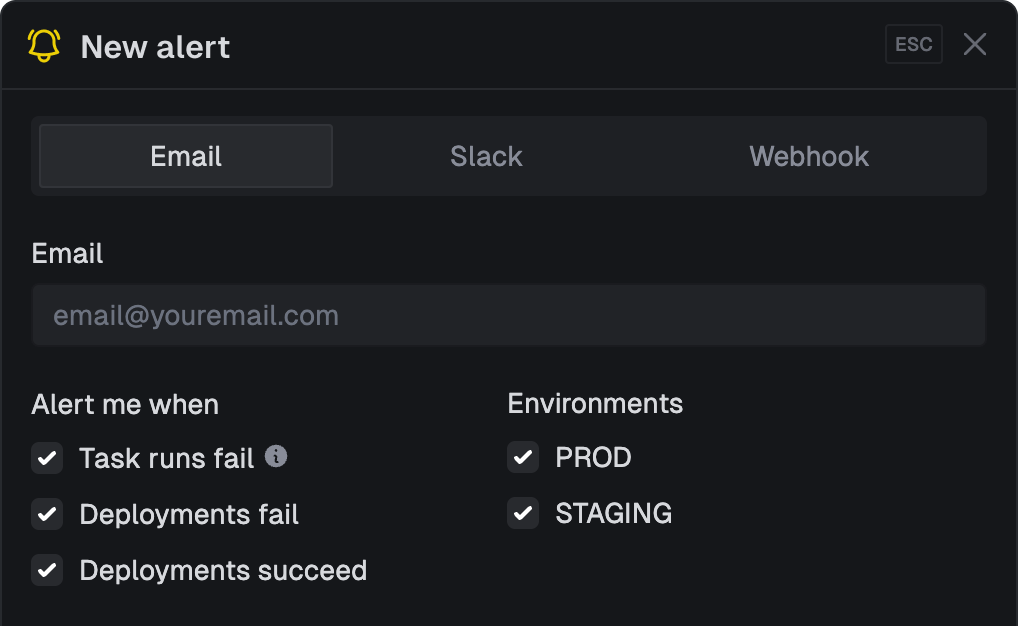1018x626 pixels.
Task: Uncheck the Task runs fail checkbox
Action: (x=47, y=459)
